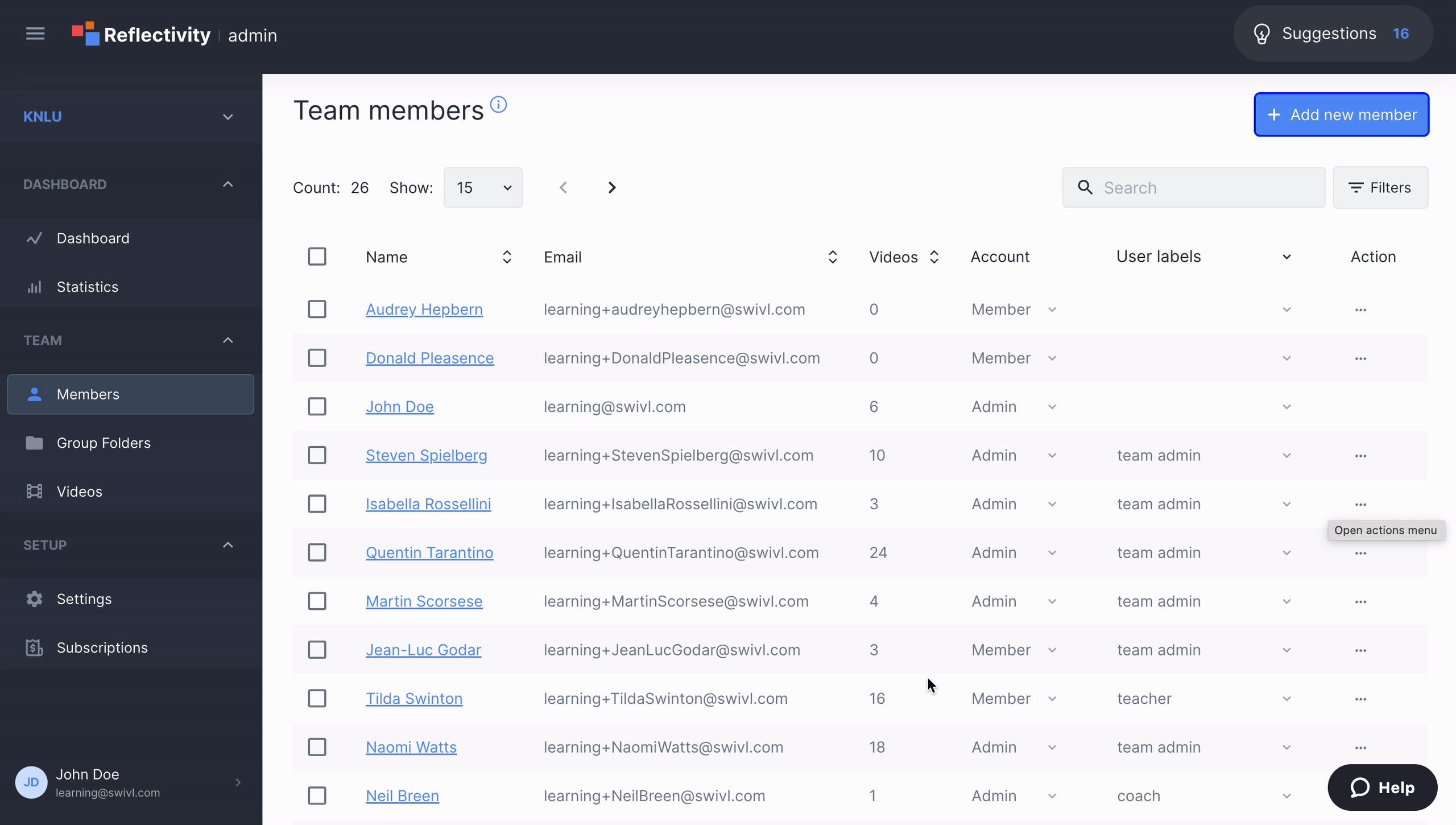1456x825 pixels.
Task: Click the next page navigation arrow
Action: [612, 187]
